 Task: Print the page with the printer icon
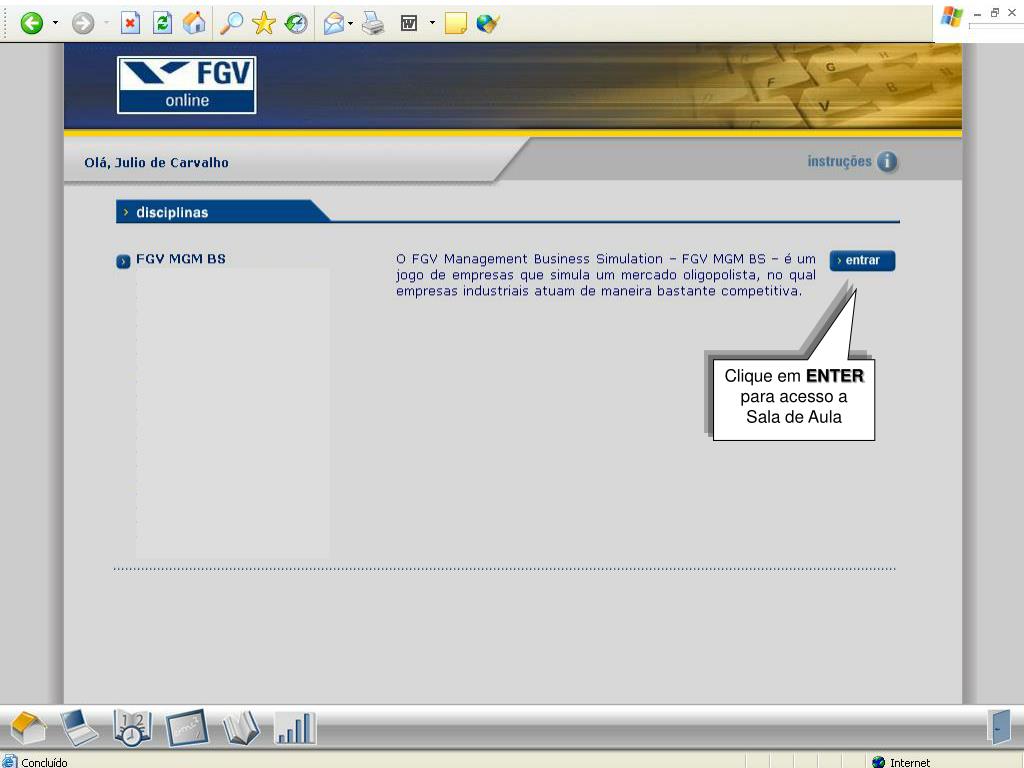coord(373,24)
